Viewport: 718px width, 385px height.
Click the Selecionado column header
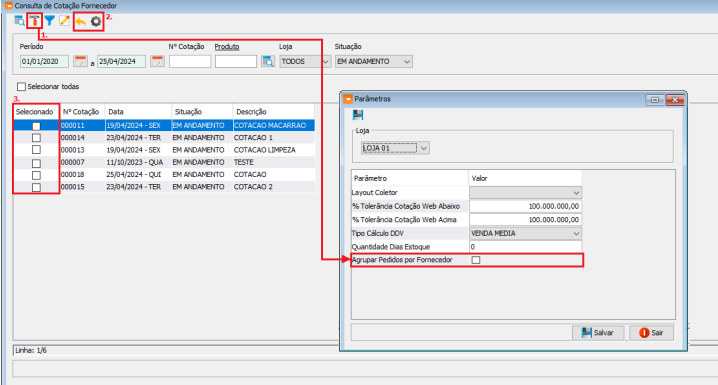pyautogui.click(x=35, y=112)
